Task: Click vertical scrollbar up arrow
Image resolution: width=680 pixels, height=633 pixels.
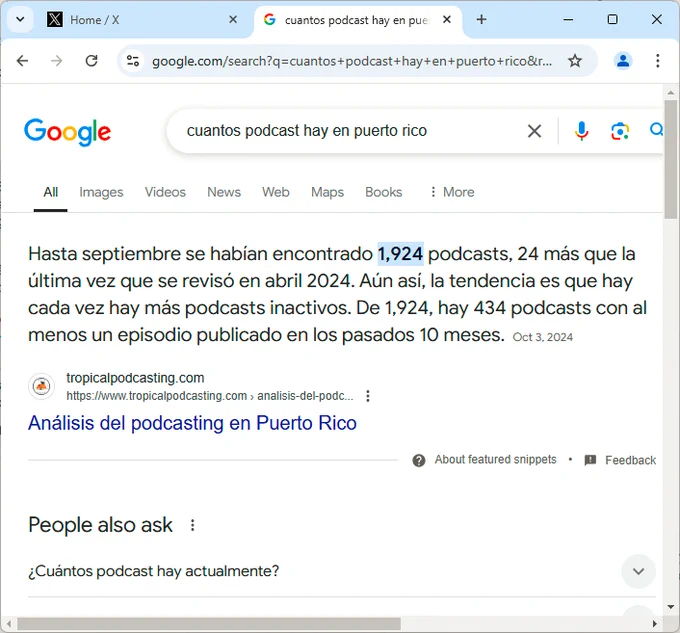Action: click(671, 92)
